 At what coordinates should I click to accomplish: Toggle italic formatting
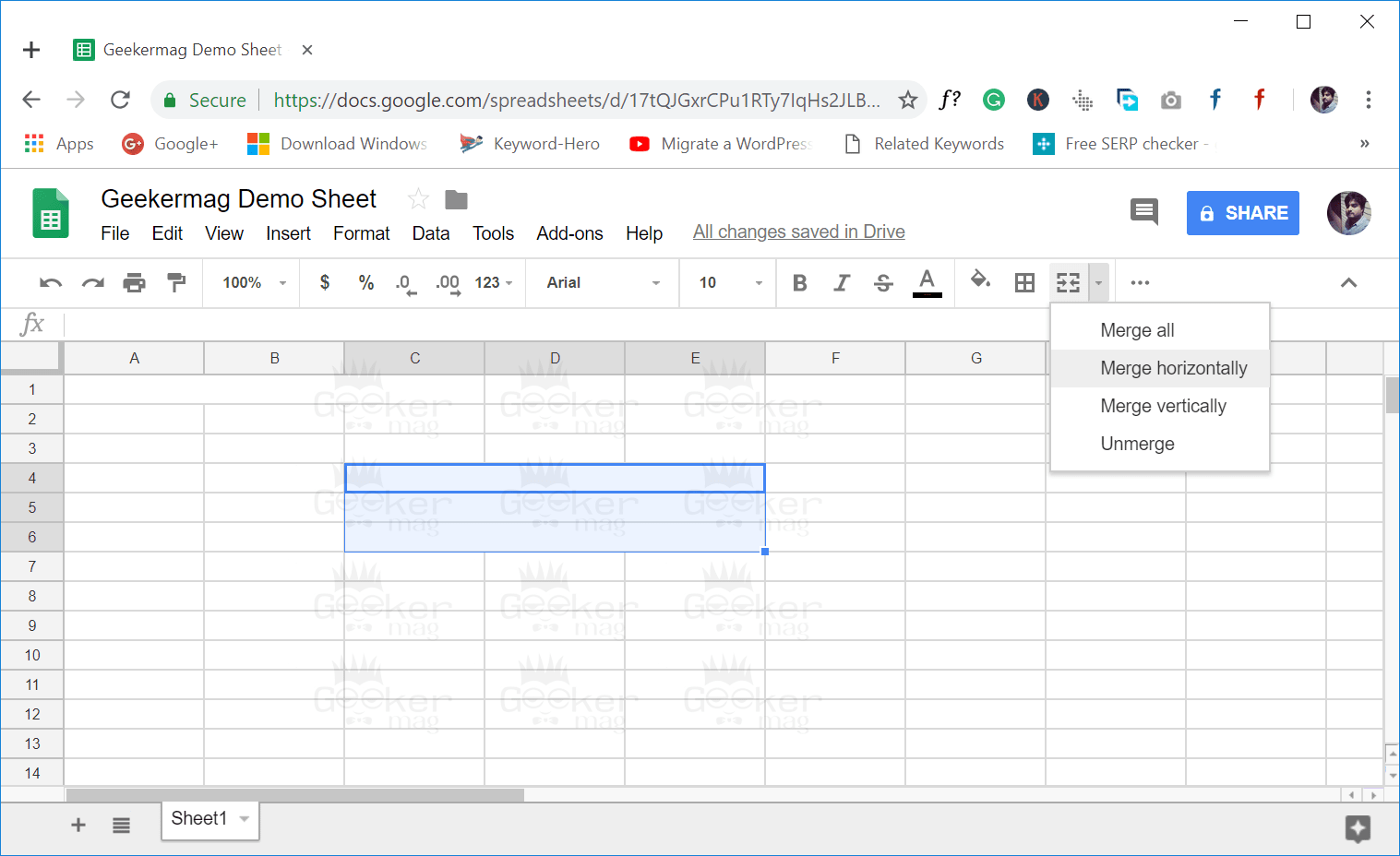coord(842,283)
